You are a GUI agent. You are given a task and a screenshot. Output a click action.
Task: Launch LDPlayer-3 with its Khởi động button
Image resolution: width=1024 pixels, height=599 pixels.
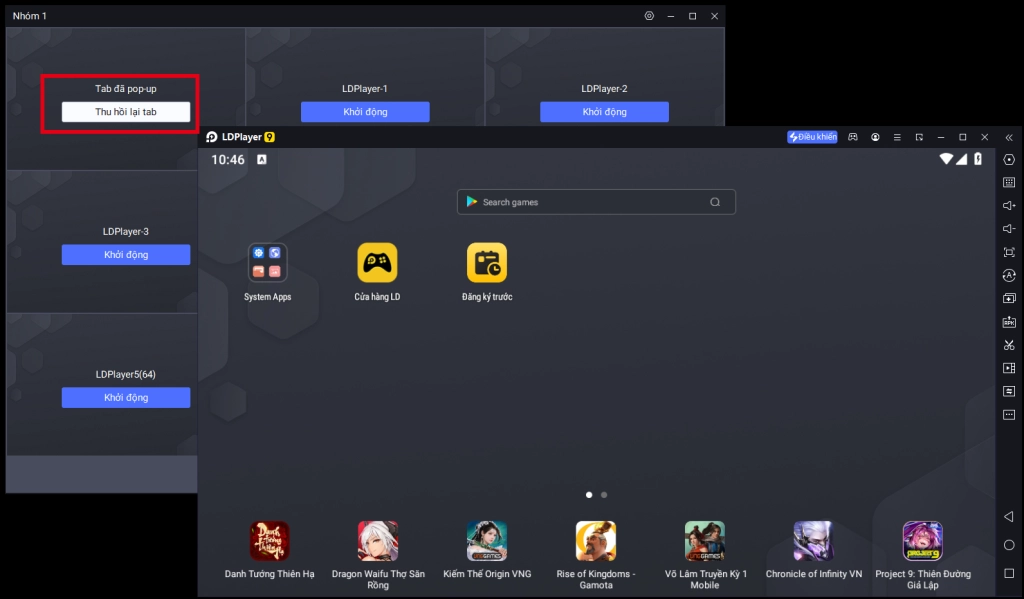tap(126, 255)
